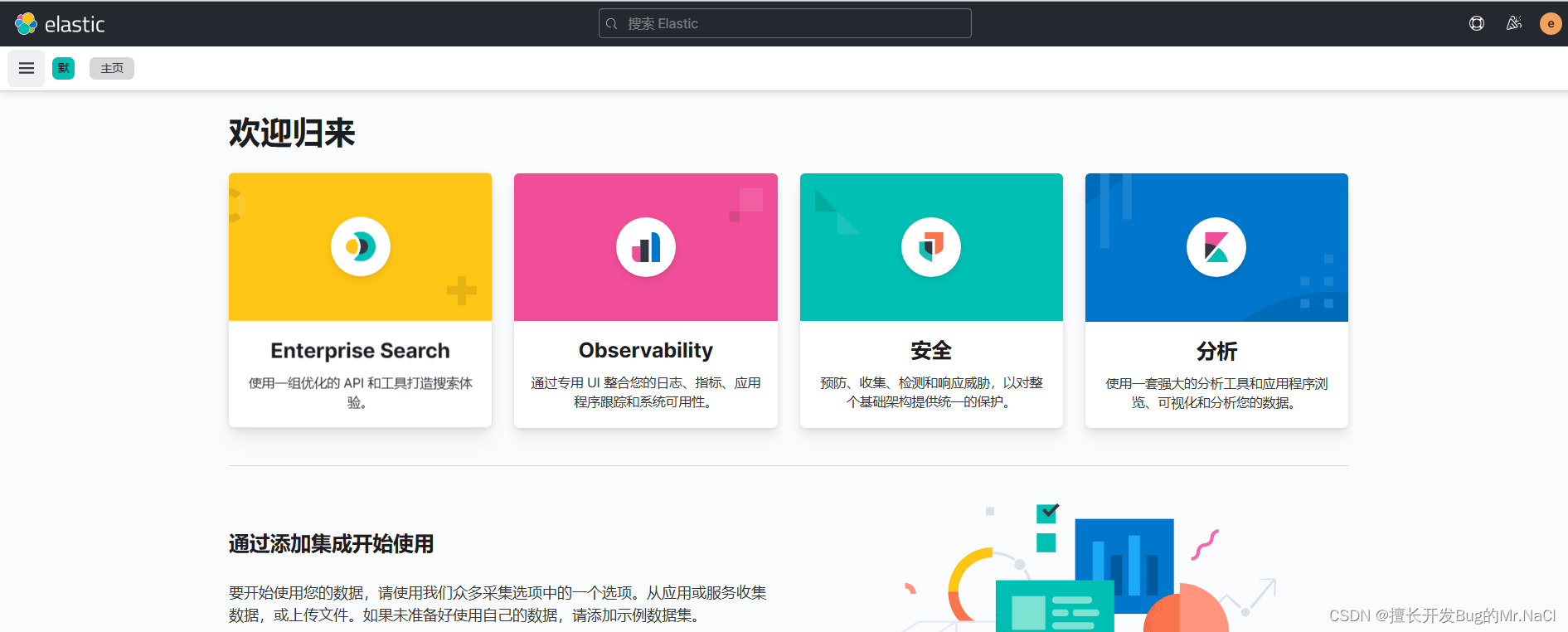Click the Observability bar chart icon
This screenshot has width=1568, height=632.
coord(646,247)
